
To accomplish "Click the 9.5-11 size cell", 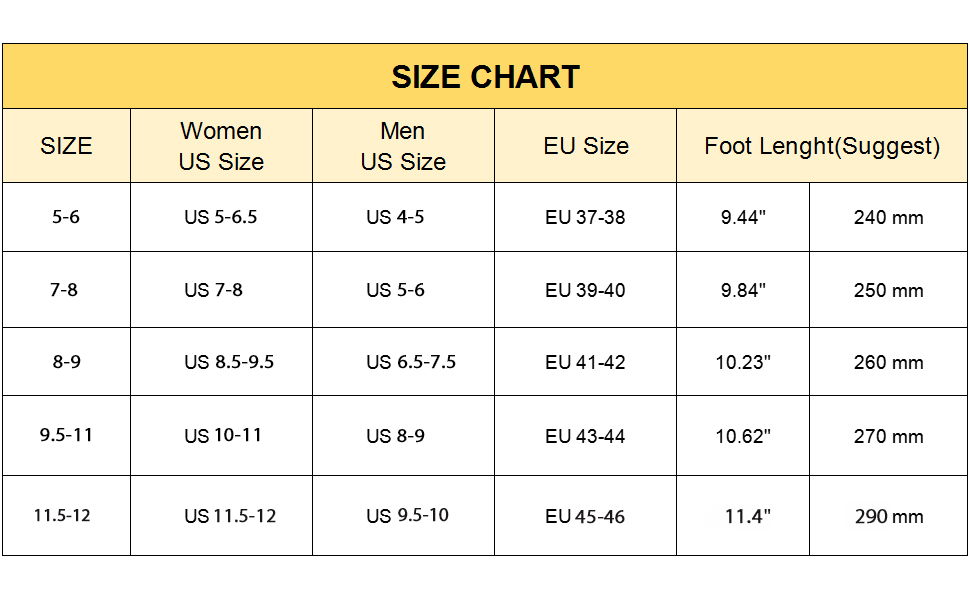I will click(x=66, y=436).
